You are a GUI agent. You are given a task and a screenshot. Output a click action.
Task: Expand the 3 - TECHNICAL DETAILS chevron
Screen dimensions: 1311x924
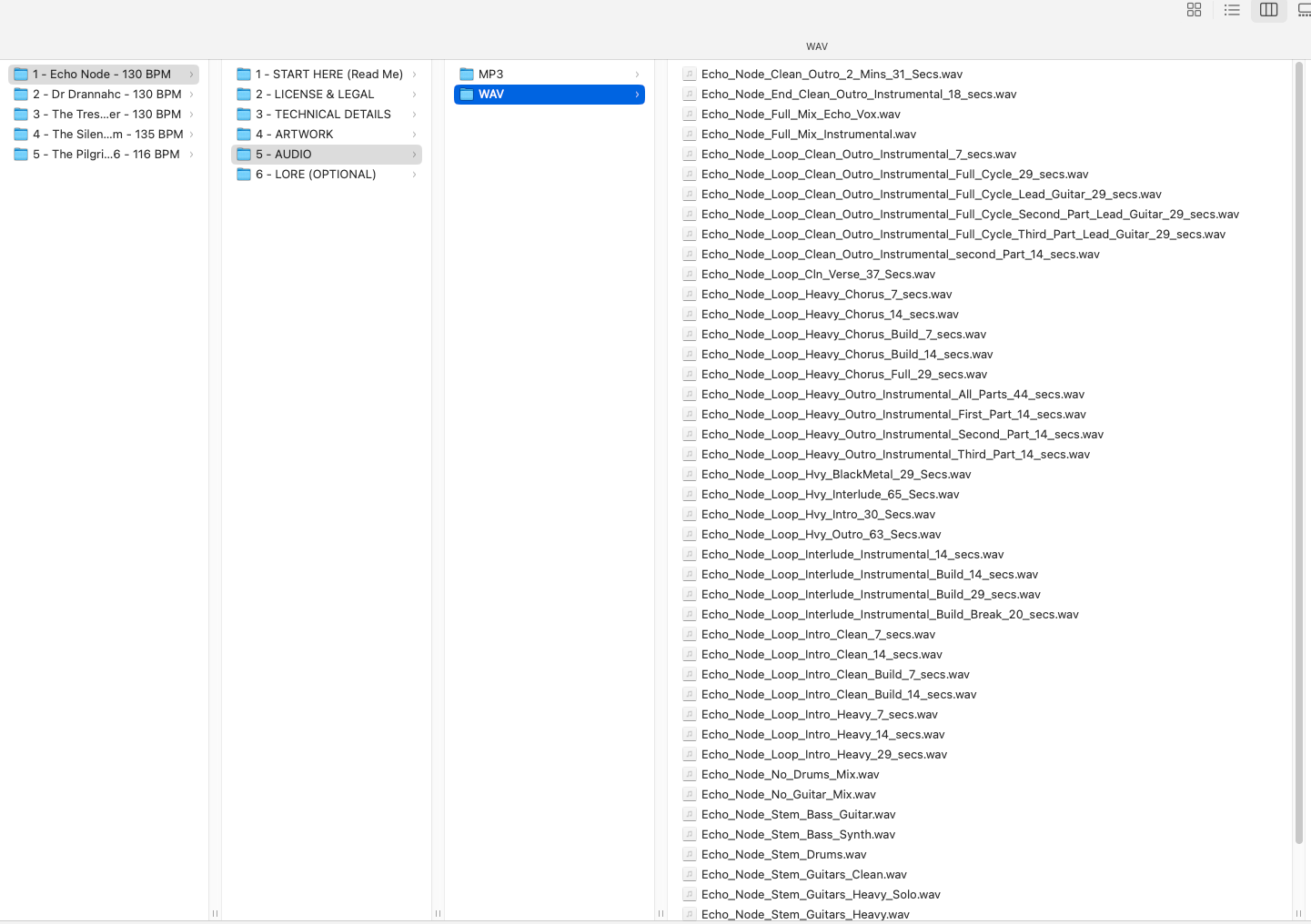coord(414,115)
